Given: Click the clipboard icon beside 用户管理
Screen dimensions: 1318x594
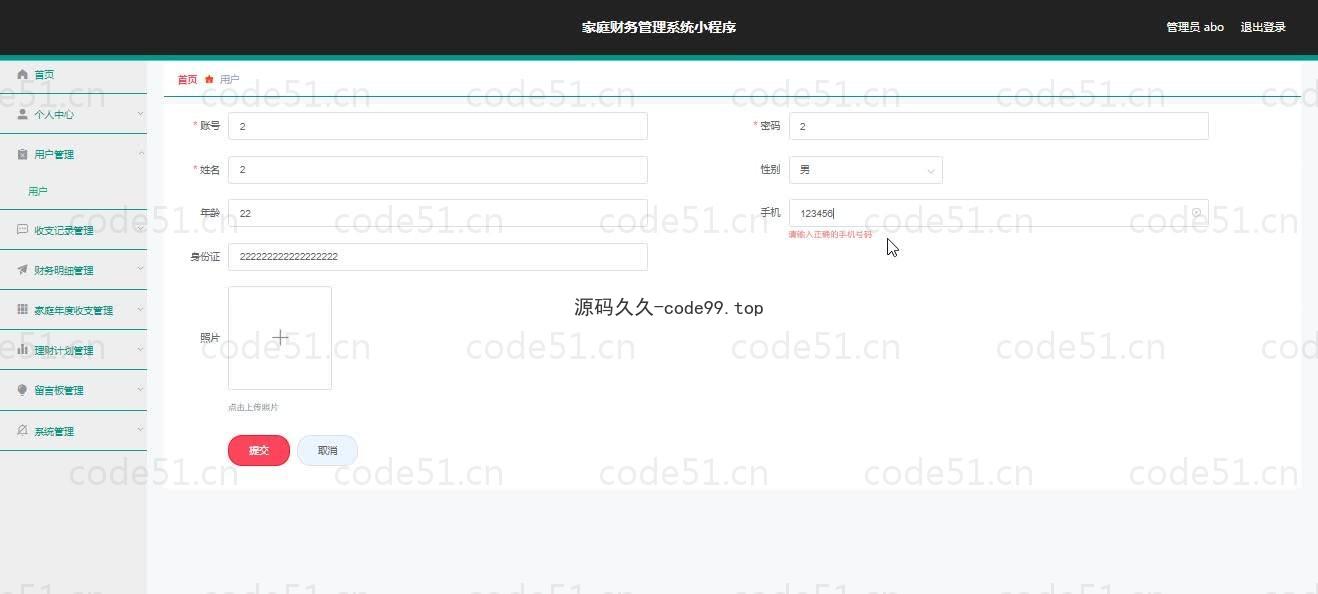Looking at the screenshot, I should (x=23, y=154).
